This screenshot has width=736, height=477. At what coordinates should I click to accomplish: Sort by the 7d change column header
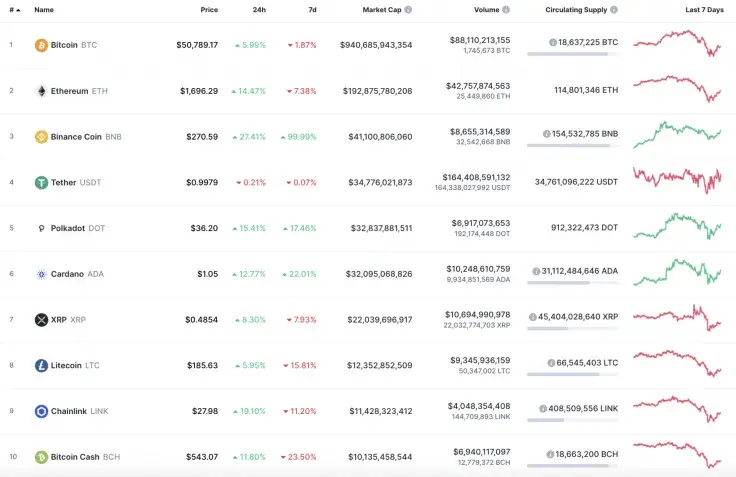click(x=312, y=9)
